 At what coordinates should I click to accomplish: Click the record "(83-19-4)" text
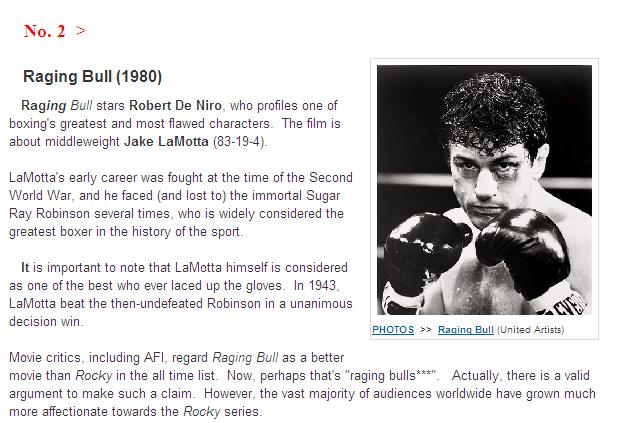pos(240,142)
